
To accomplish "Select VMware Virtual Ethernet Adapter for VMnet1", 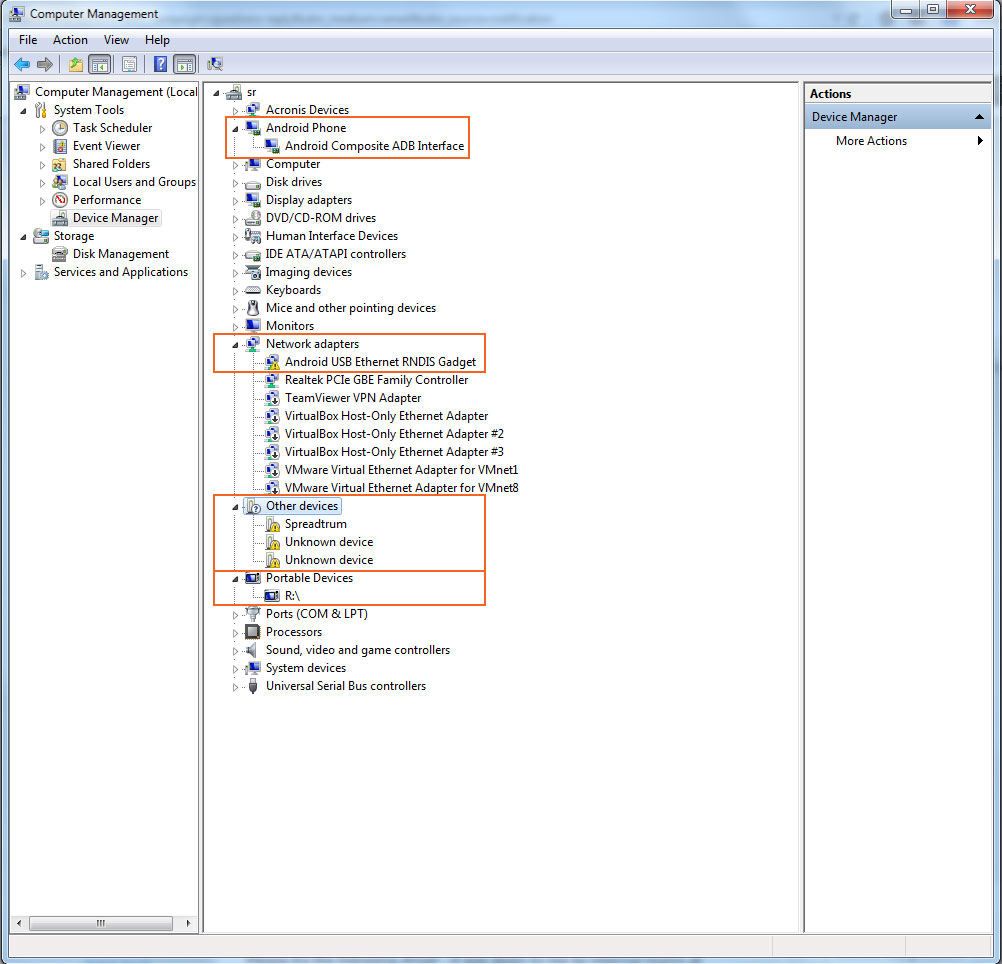I will (401, 470).
